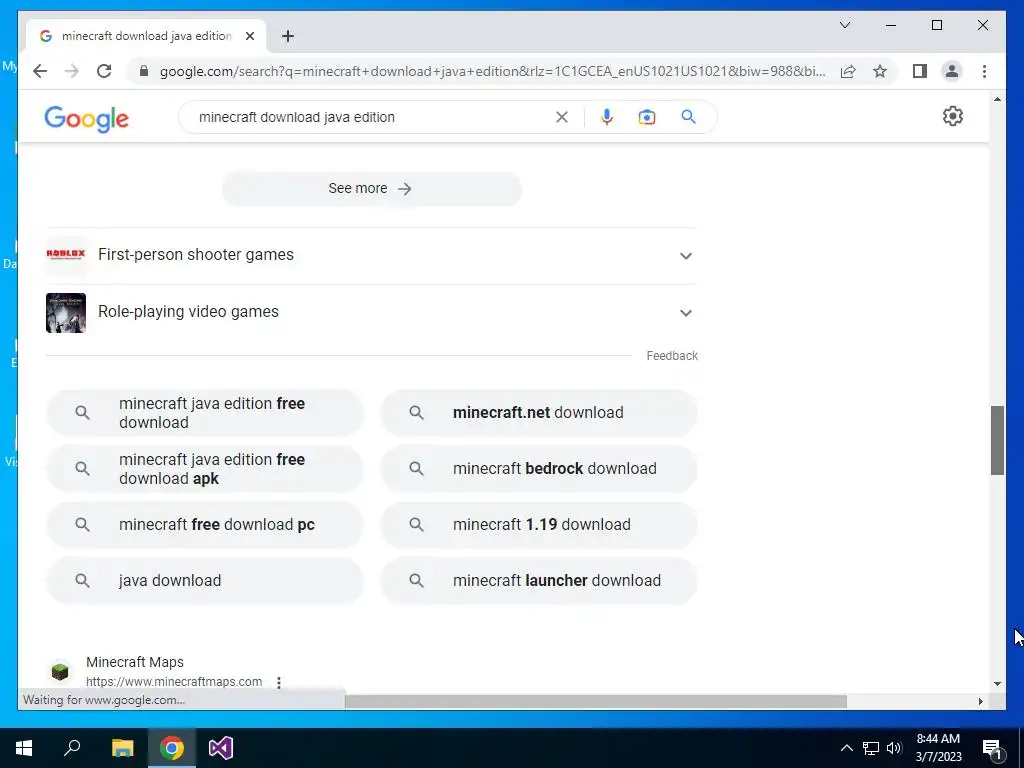
Task: Go back to the previous page
Action: pyautogui.click(x=40, y=71)
